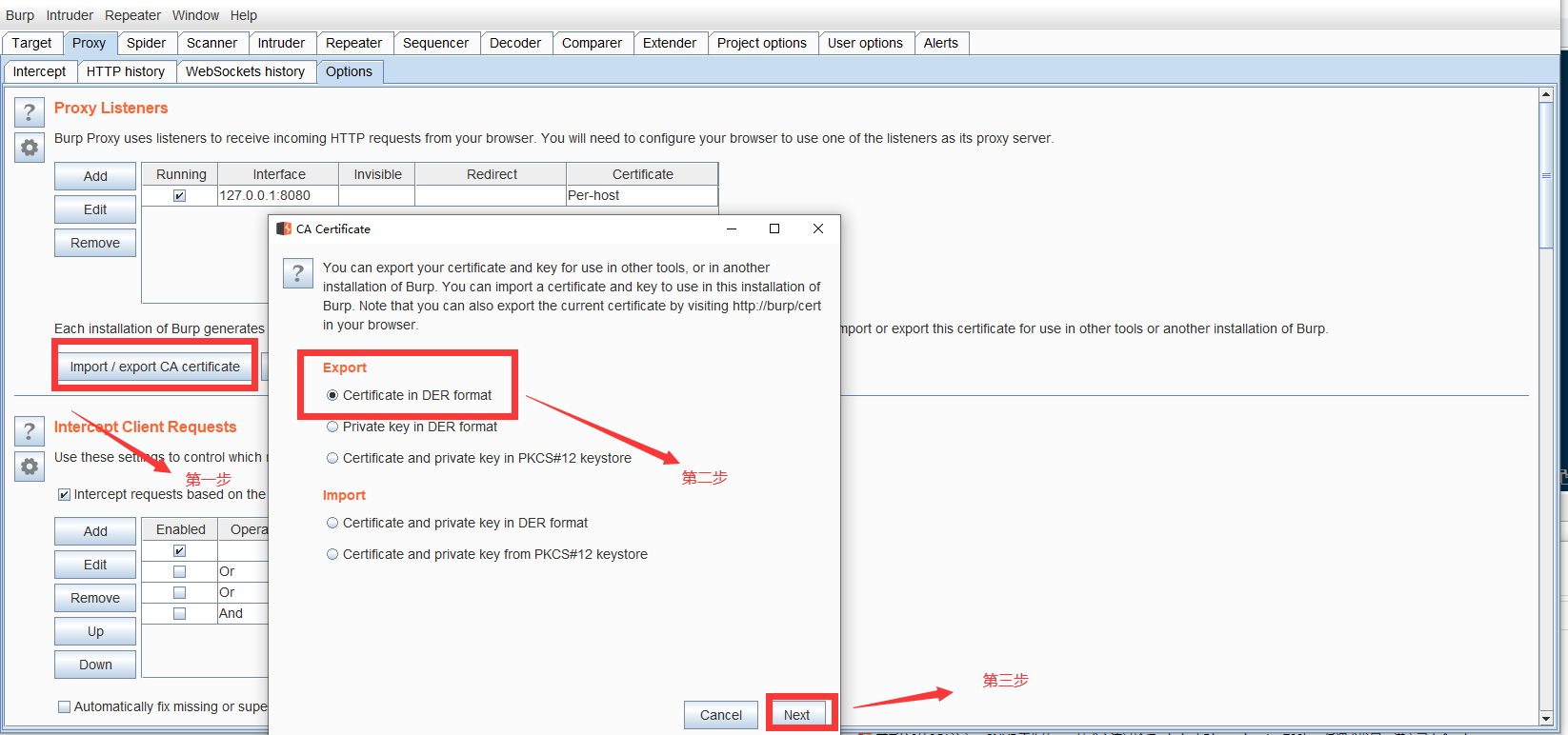Move intercept rule Down
The image size is (1568, 735).
95,665
